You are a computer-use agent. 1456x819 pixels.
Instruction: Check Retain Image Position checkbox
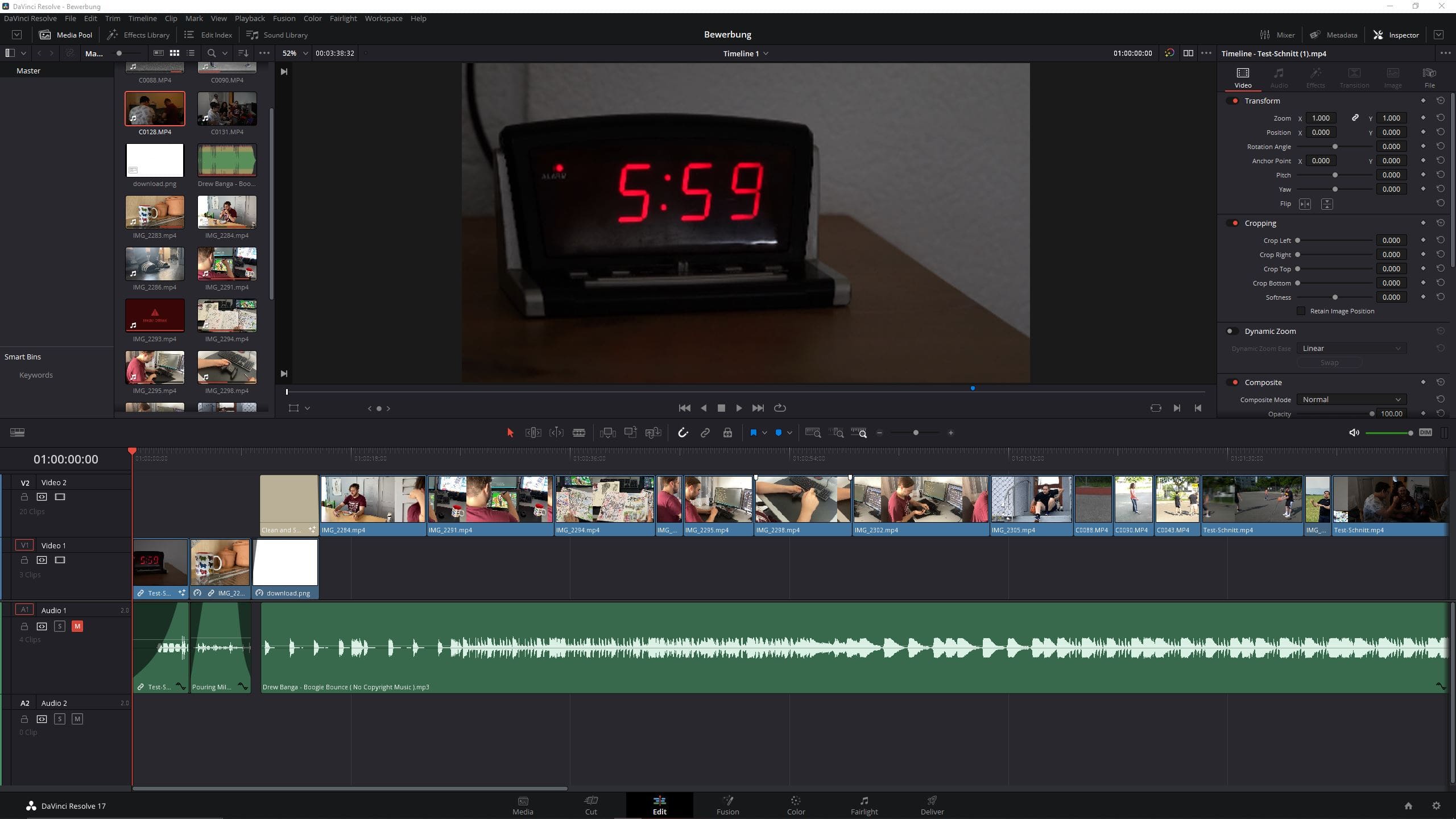pos(1301,311)
